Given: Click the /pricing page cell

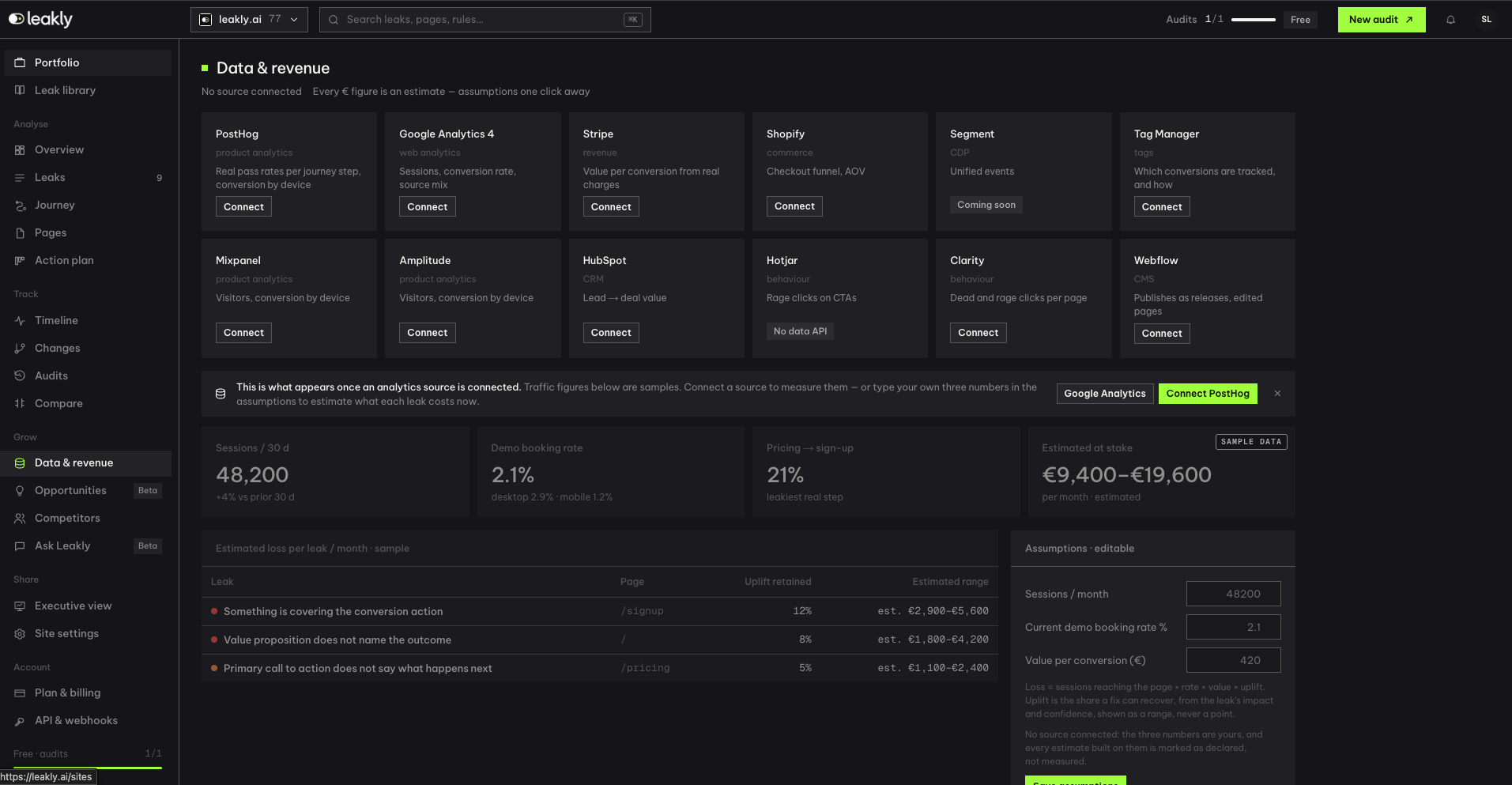Looking at the screenshot, I should (x=645, y=668).
